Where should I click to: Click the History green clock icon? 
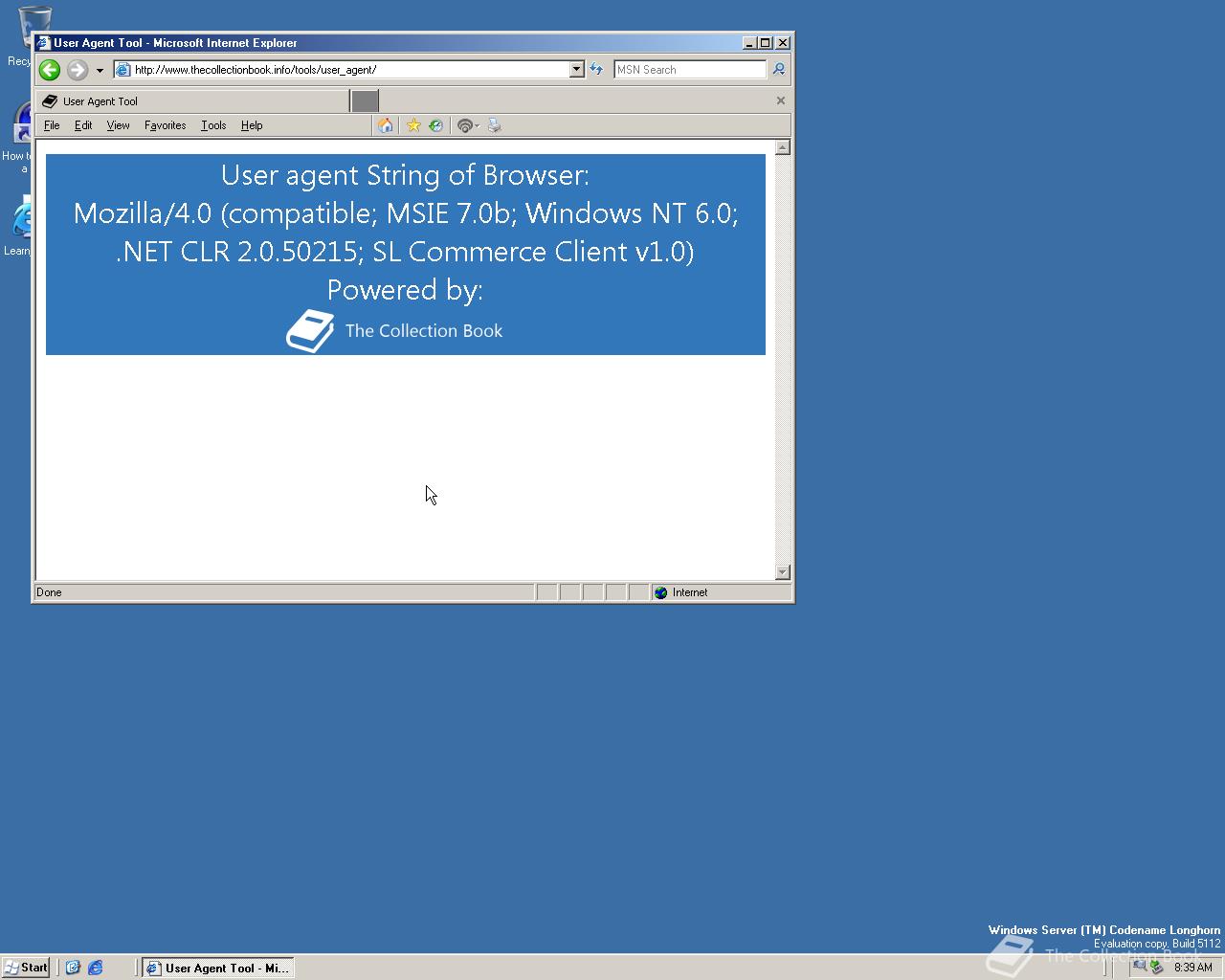tap(436, 125)
